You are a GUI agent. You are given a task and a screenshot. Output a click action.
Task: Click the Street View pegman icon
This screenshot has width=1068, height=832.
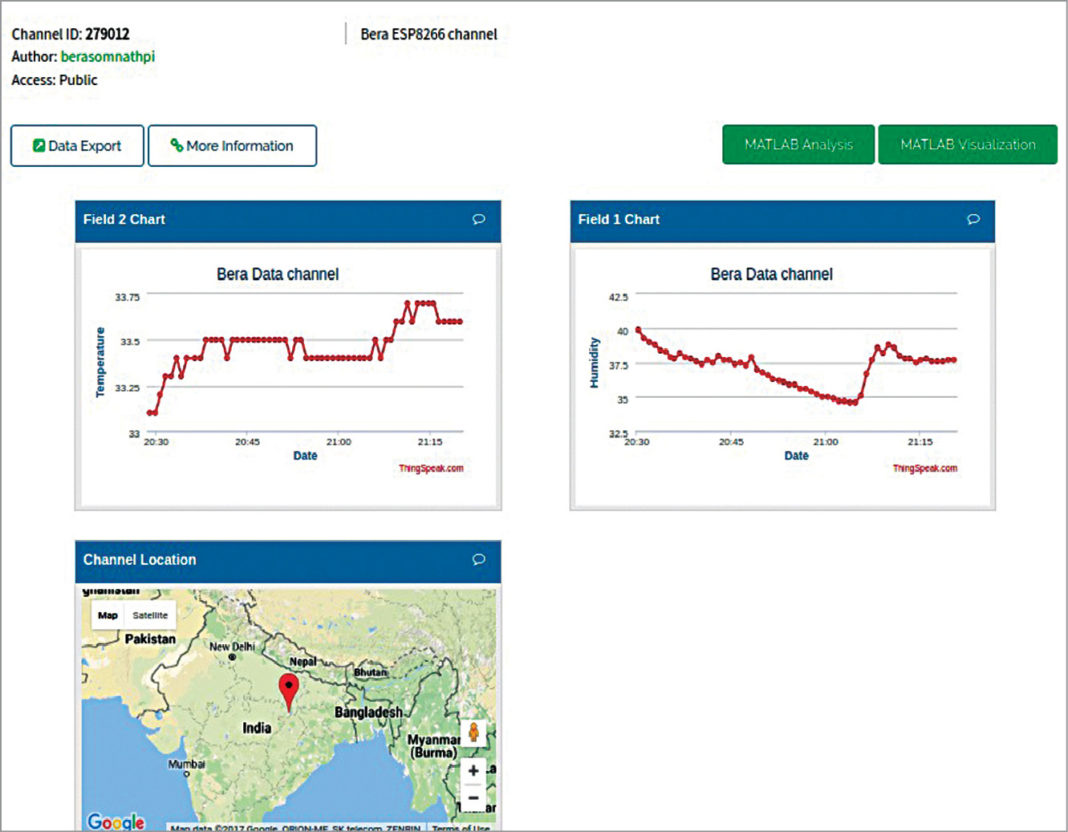[x=473, y=732]
